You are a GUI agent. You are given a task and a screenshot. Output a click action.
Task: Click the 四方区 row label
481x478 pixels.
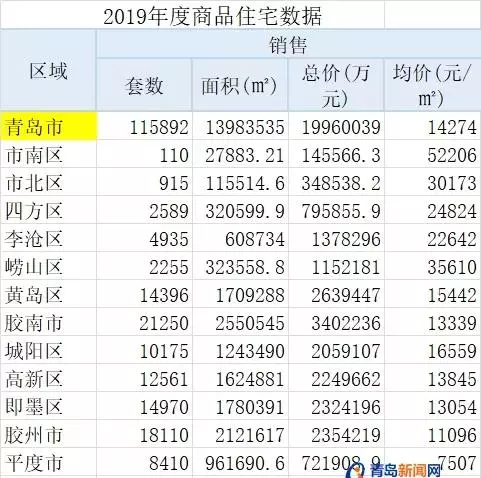click(x=48, y=210)
